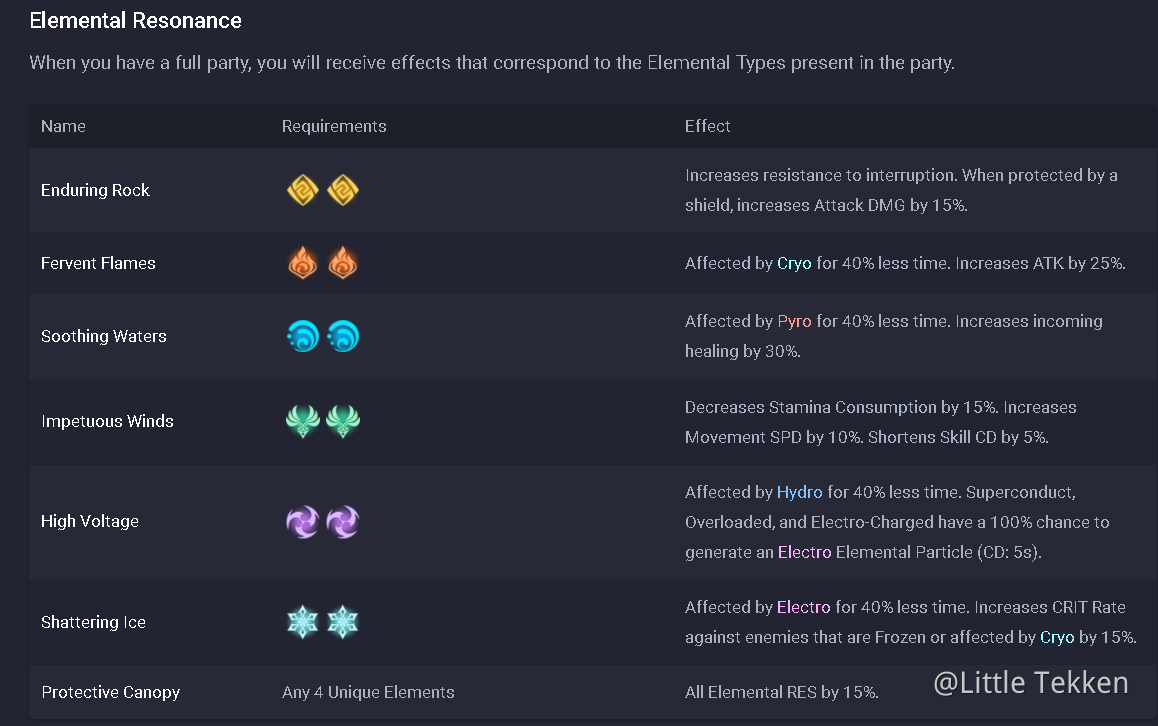This screenshot has width=1158, height=726.
Task: Click the first Pyro flame icon
Action: click(302, 263)
